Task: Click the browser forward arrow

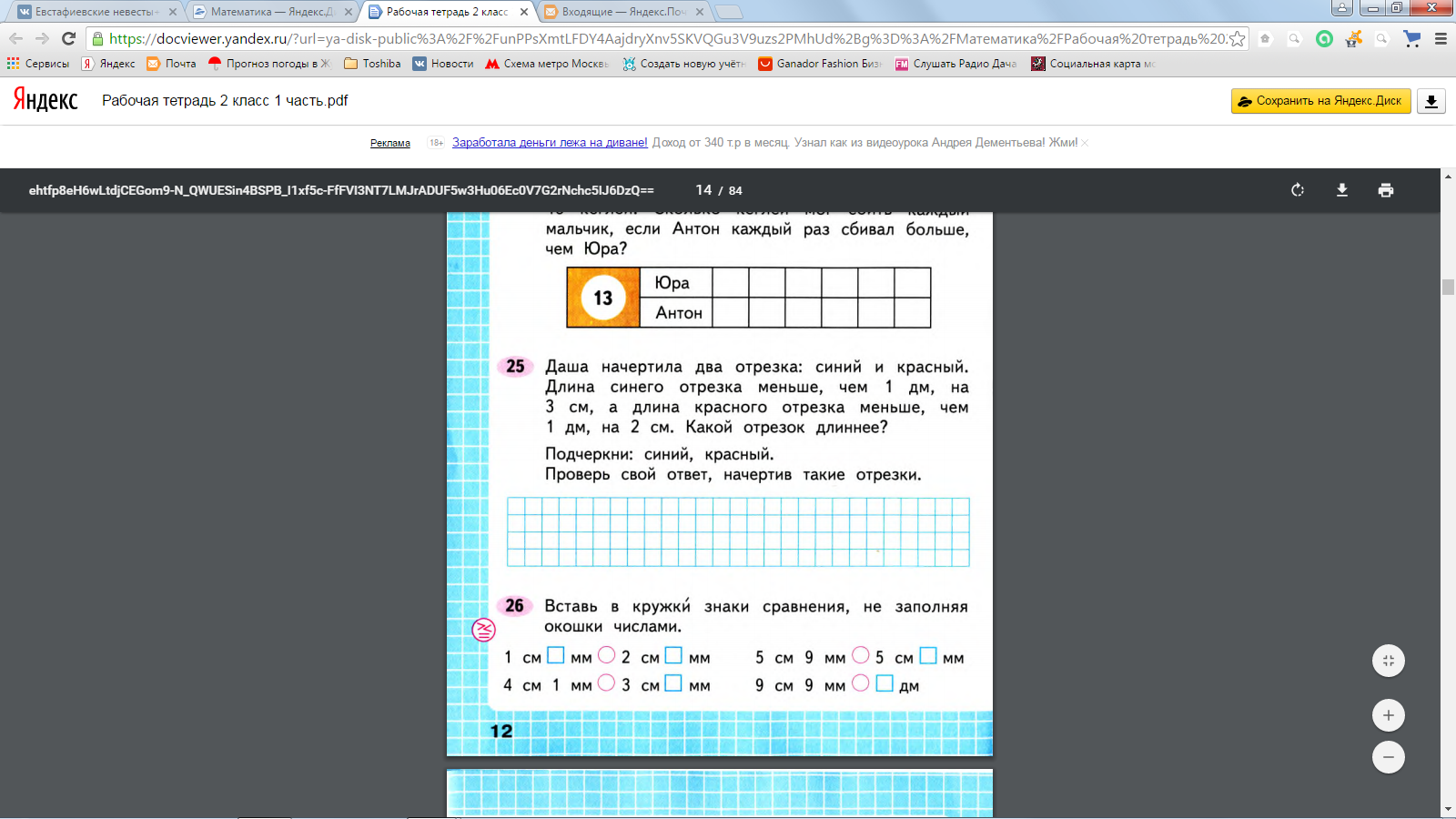Action: click(x=42, y=38)
